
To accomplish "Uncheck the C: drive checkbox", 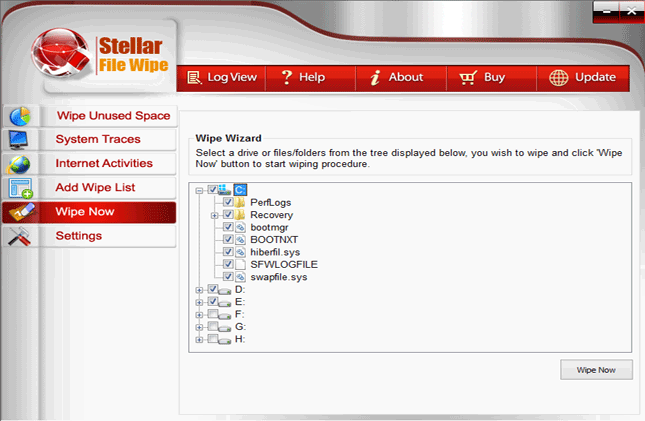I will [x=212, y=189].
